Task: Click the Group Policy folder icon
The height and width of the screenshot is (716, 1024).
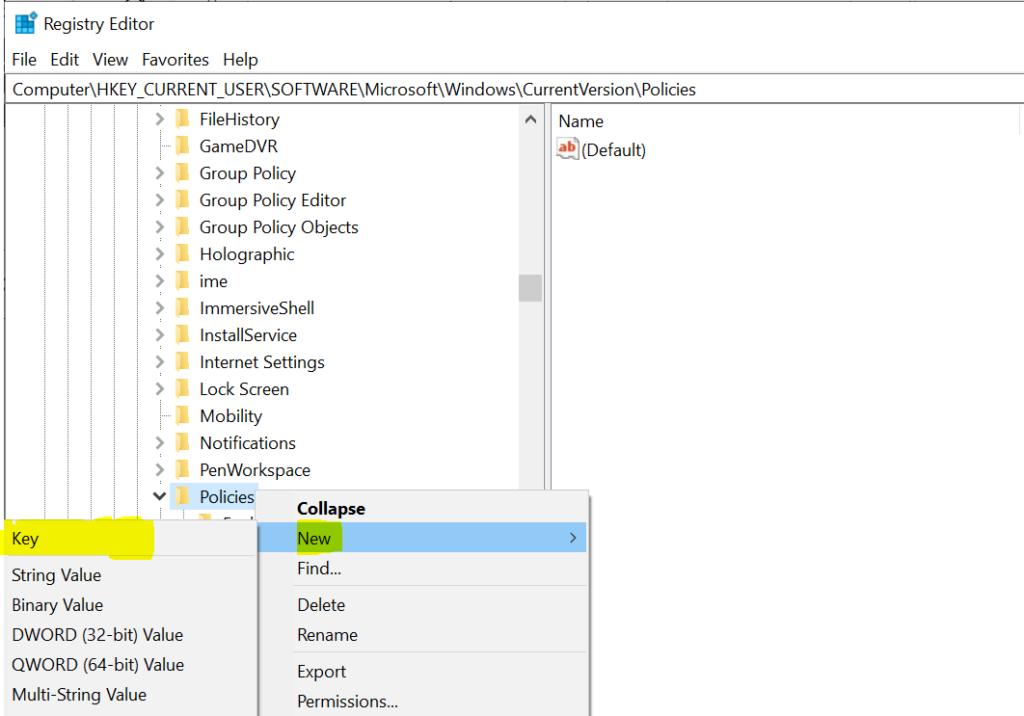Action: point(183,172)
